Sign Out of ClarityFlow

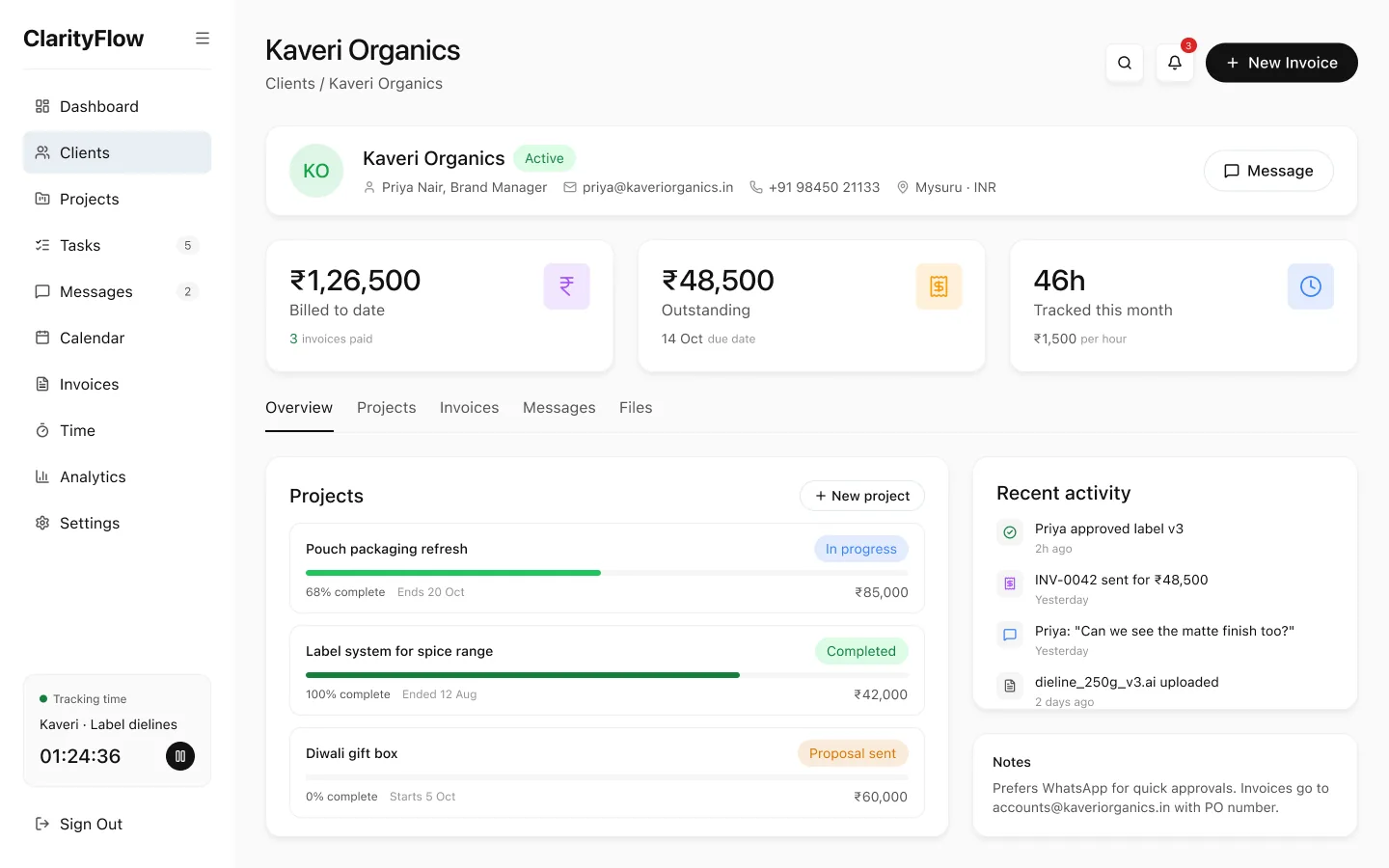coord(117,824)
